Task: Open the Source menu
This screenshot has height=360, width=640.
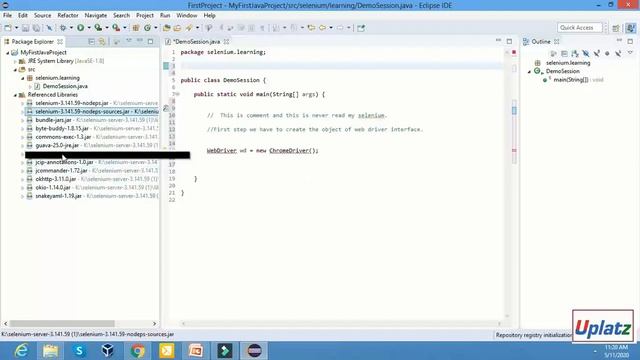Action: coord(42,15)
